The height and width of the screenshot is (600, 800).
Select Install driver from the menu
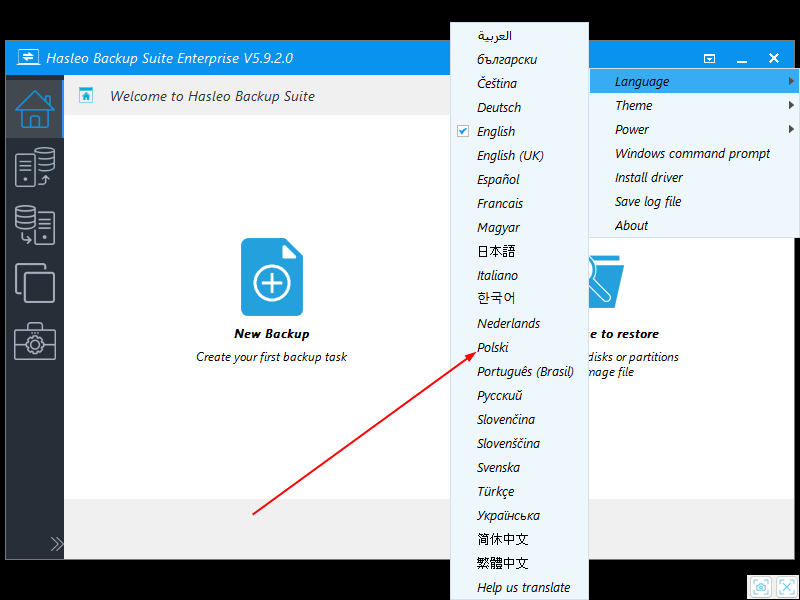tap(694, 178)
